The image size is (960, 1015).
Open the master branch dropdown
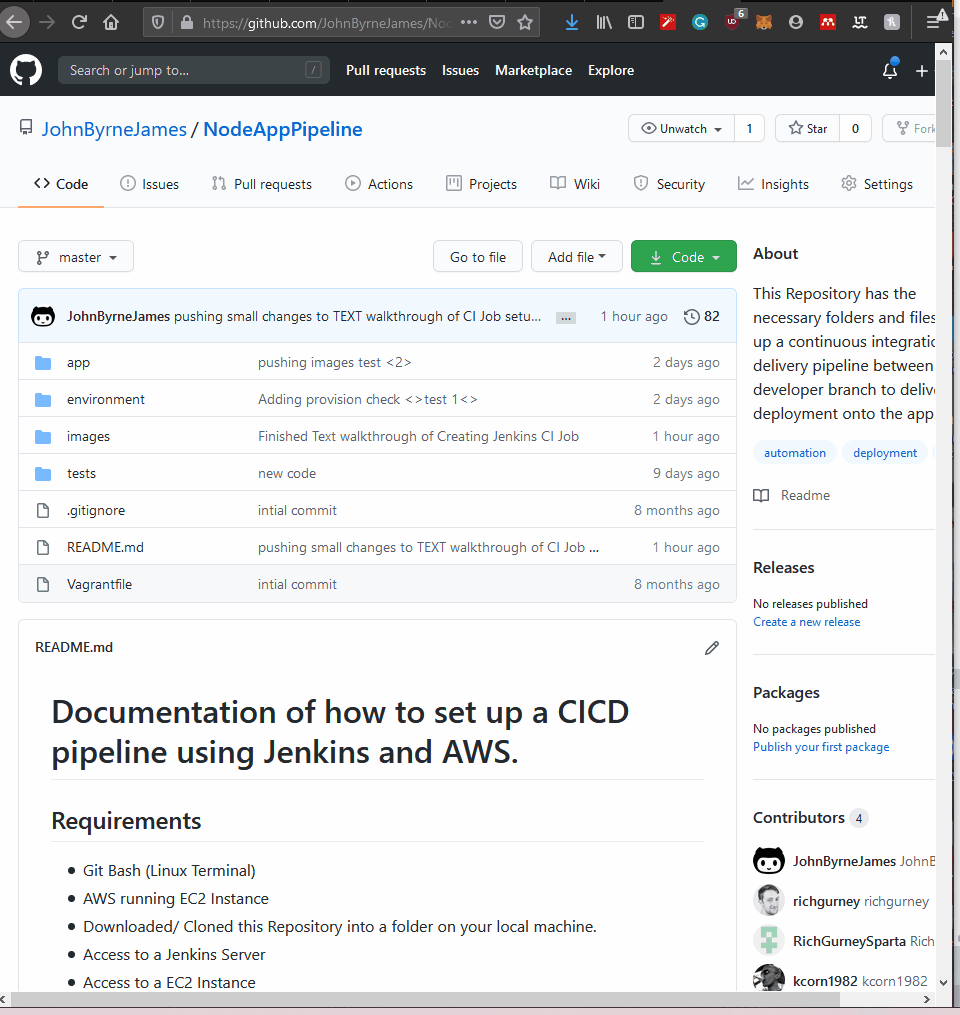[76, 257]
